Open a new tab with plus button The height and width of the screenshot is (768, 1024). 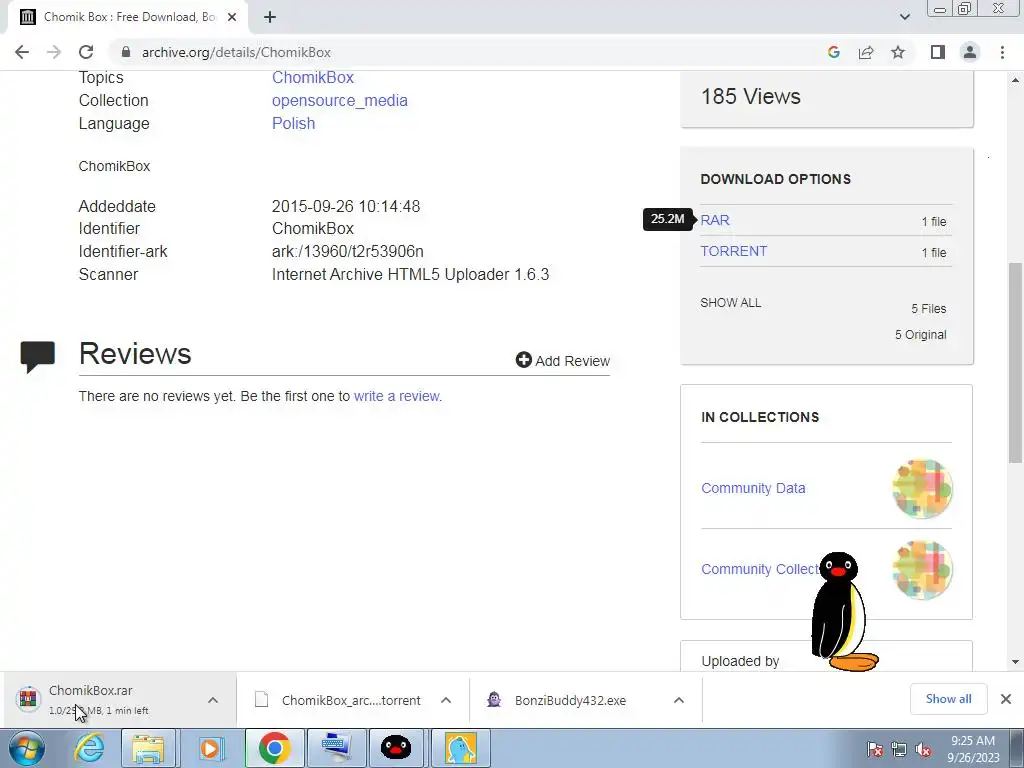coord(270,18)
